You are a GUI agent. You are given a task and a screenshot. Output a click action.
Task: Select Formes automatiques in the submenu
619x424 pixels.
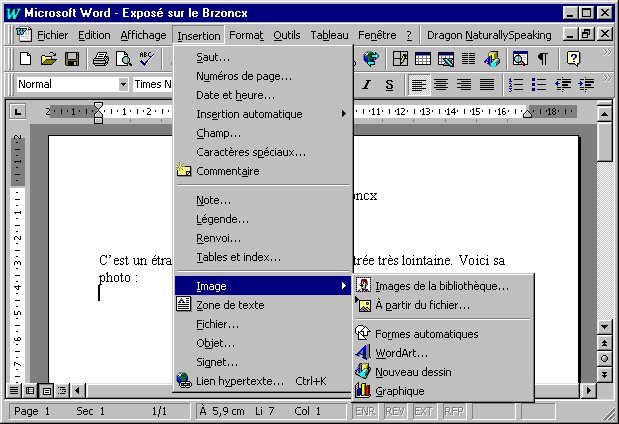pos(443,334)
